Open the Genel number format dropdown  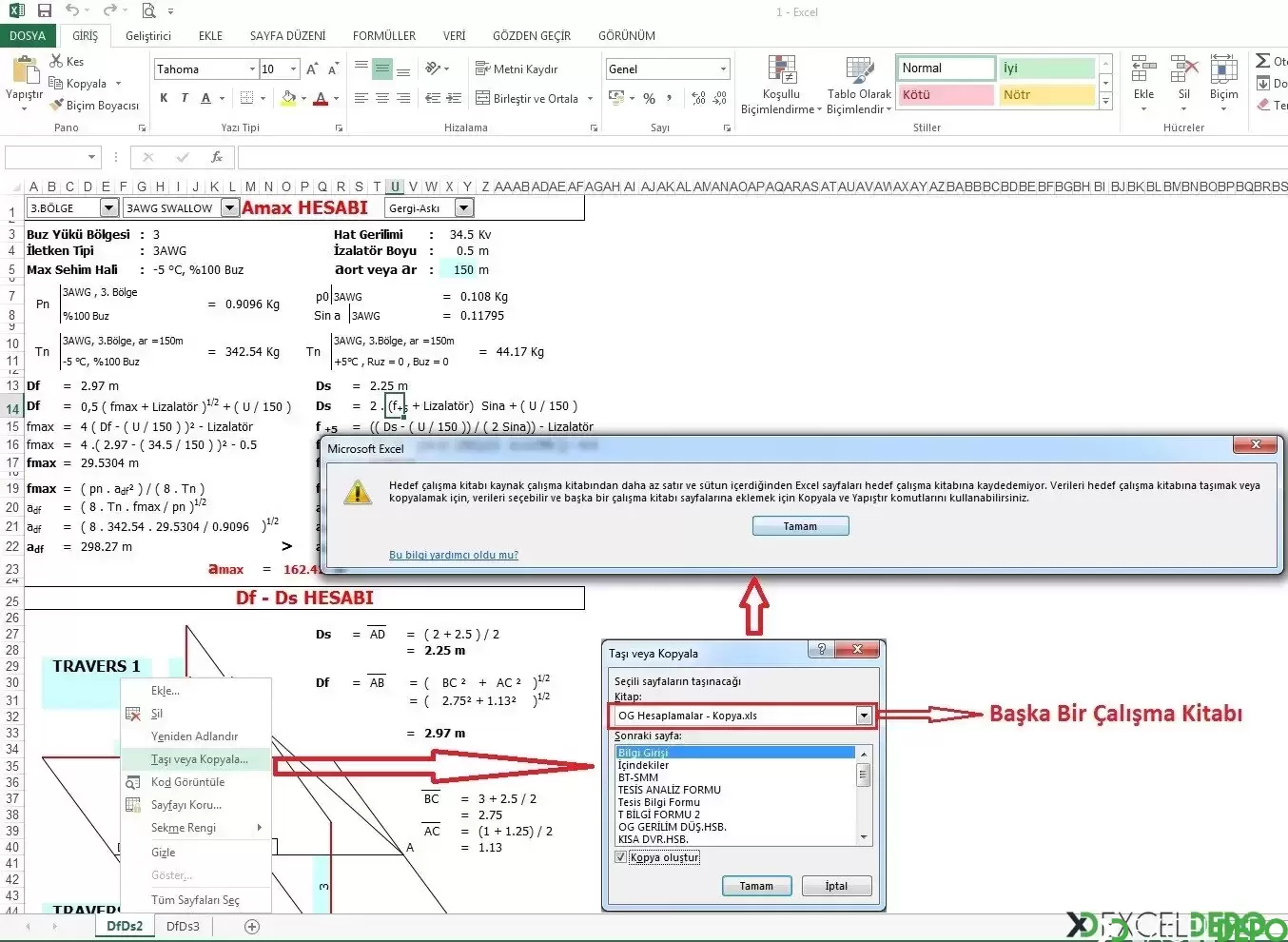723,69
